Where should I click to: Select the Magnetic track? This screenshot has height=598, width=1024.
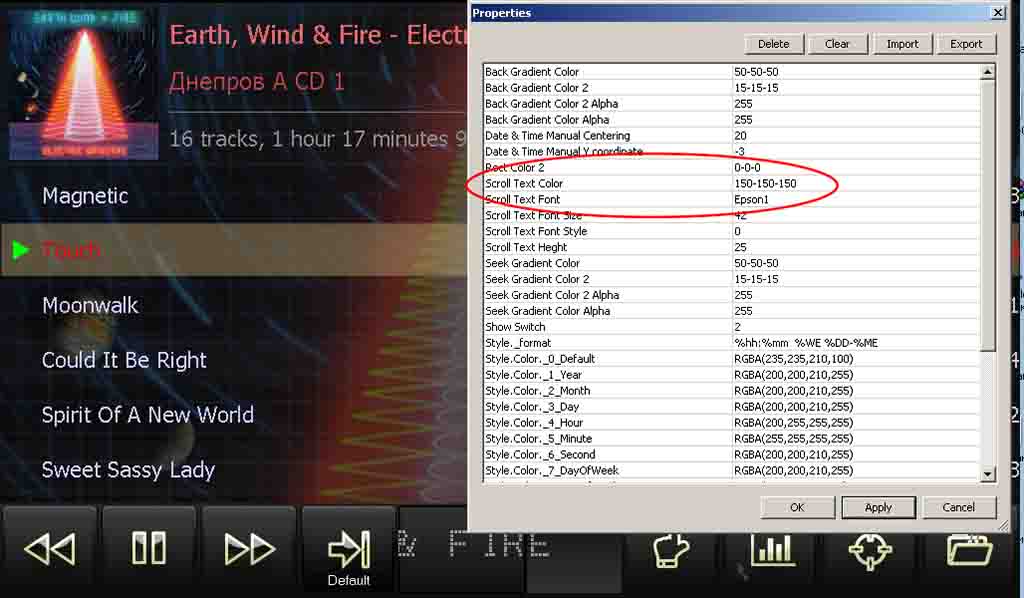click(85, 196)
